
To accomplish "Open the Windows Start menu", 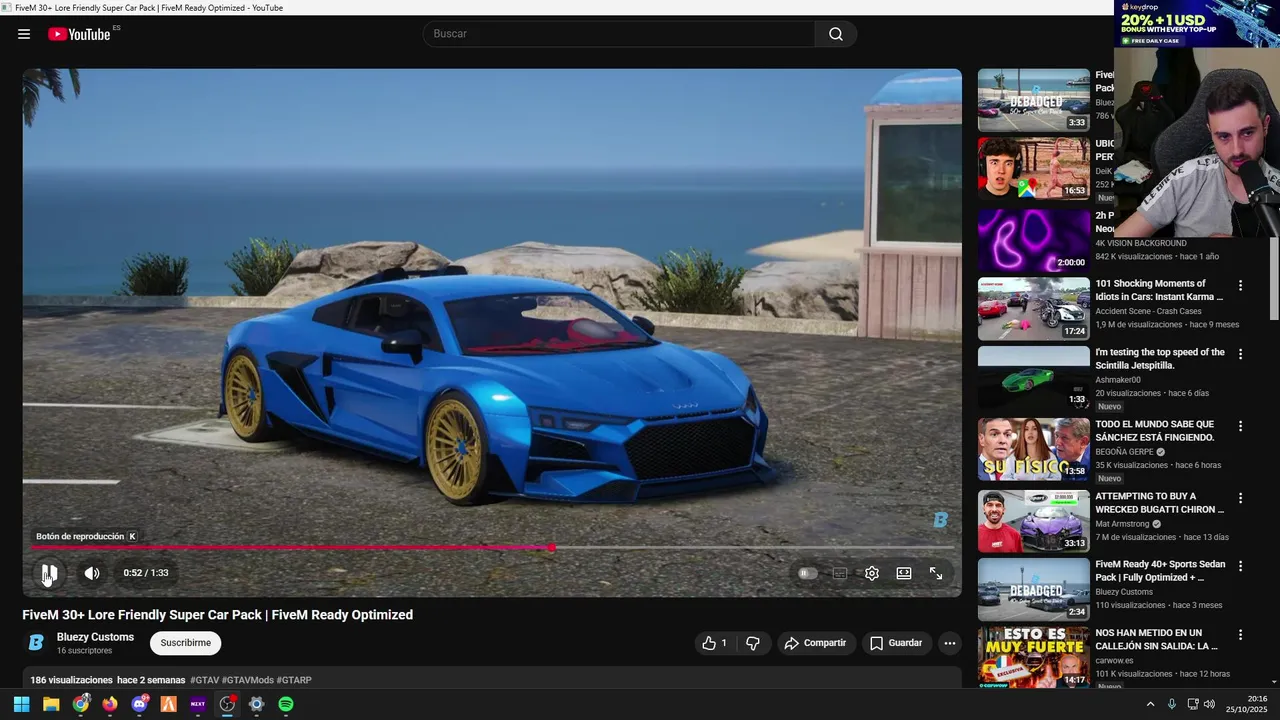I will coord(21,704).
